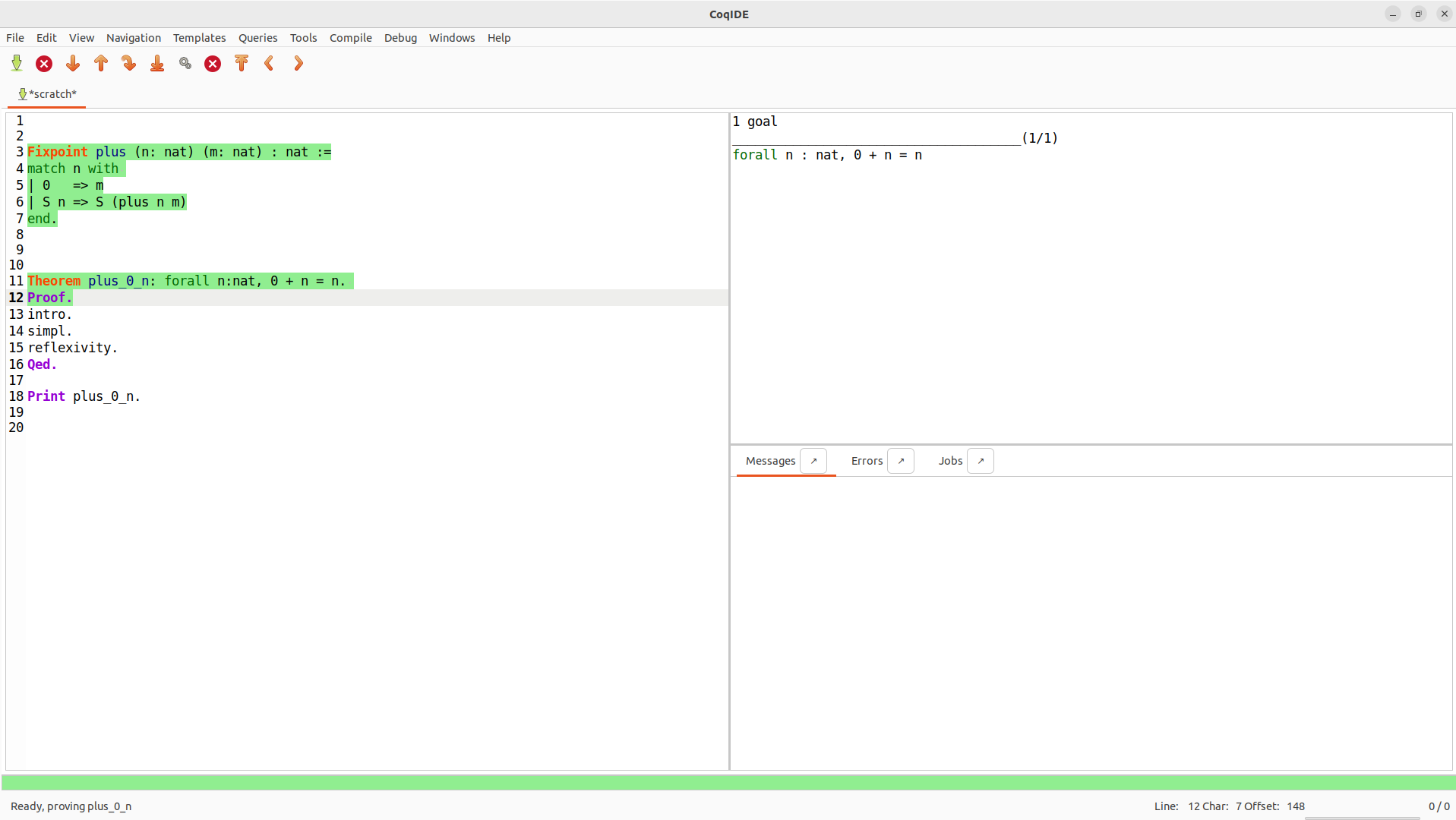Click the 'Qed.' line
Screen dimensions: 1456x820
pyautogui.click(x=43, y=364)
